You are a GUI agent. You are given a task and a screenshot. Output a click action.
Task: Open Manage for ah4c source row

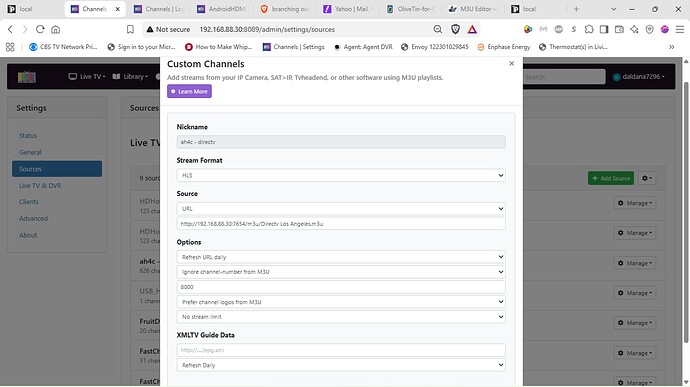635,263
